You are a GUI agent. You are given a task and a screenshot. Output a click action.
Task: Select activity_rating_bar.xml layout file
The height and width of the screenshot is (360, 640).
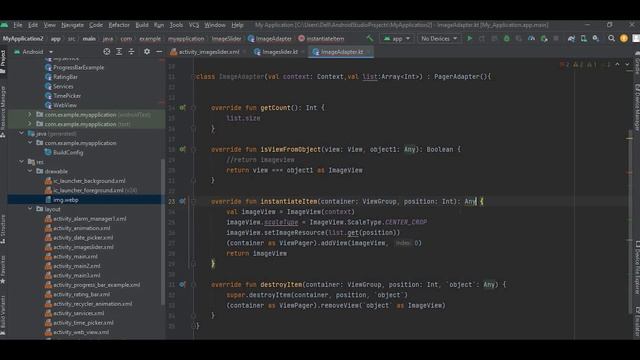pyautogui.click(x=81, y=294)
